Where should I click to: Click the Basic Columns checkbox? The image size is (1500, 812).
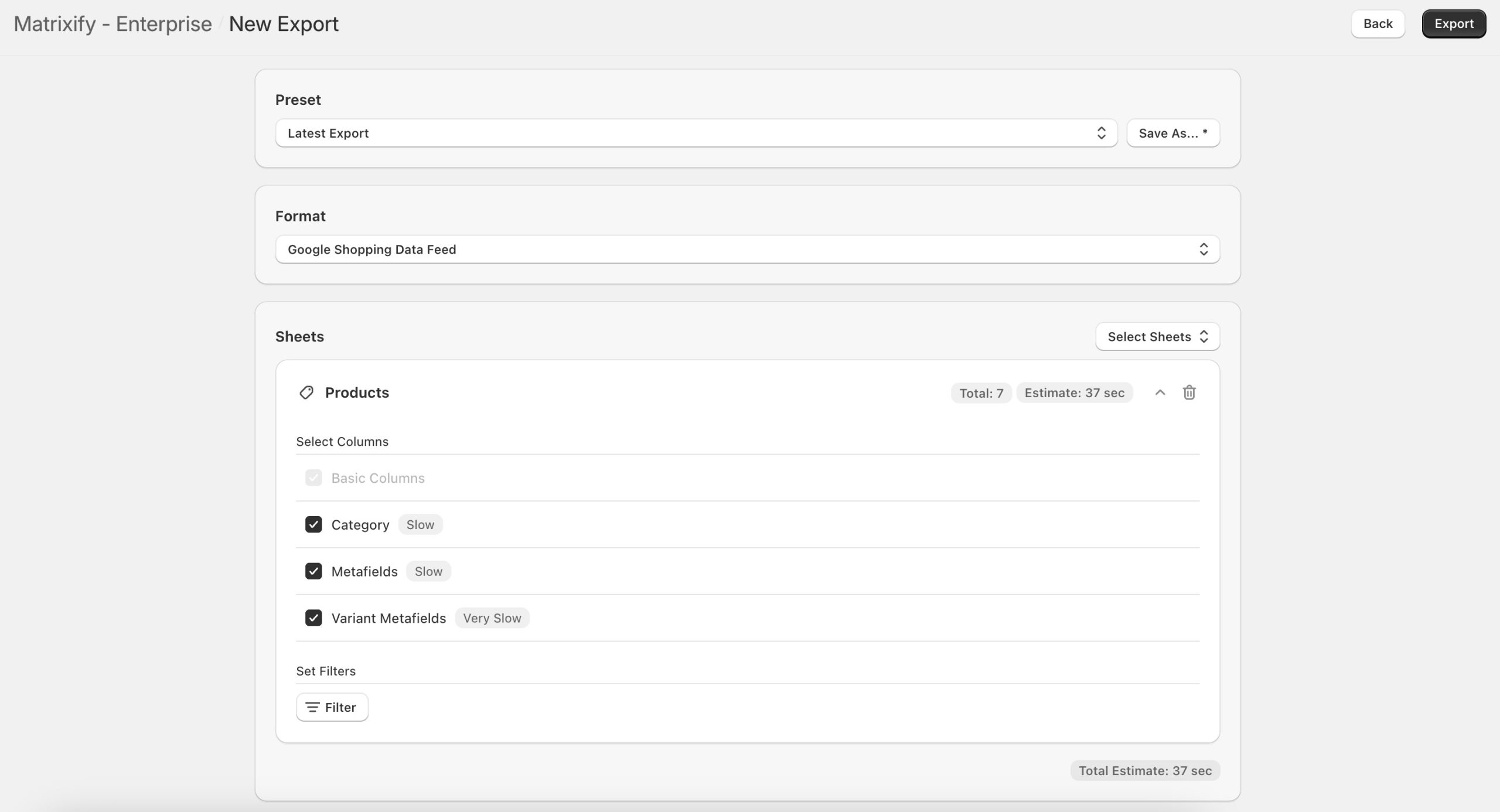click(x=314, y=477)
